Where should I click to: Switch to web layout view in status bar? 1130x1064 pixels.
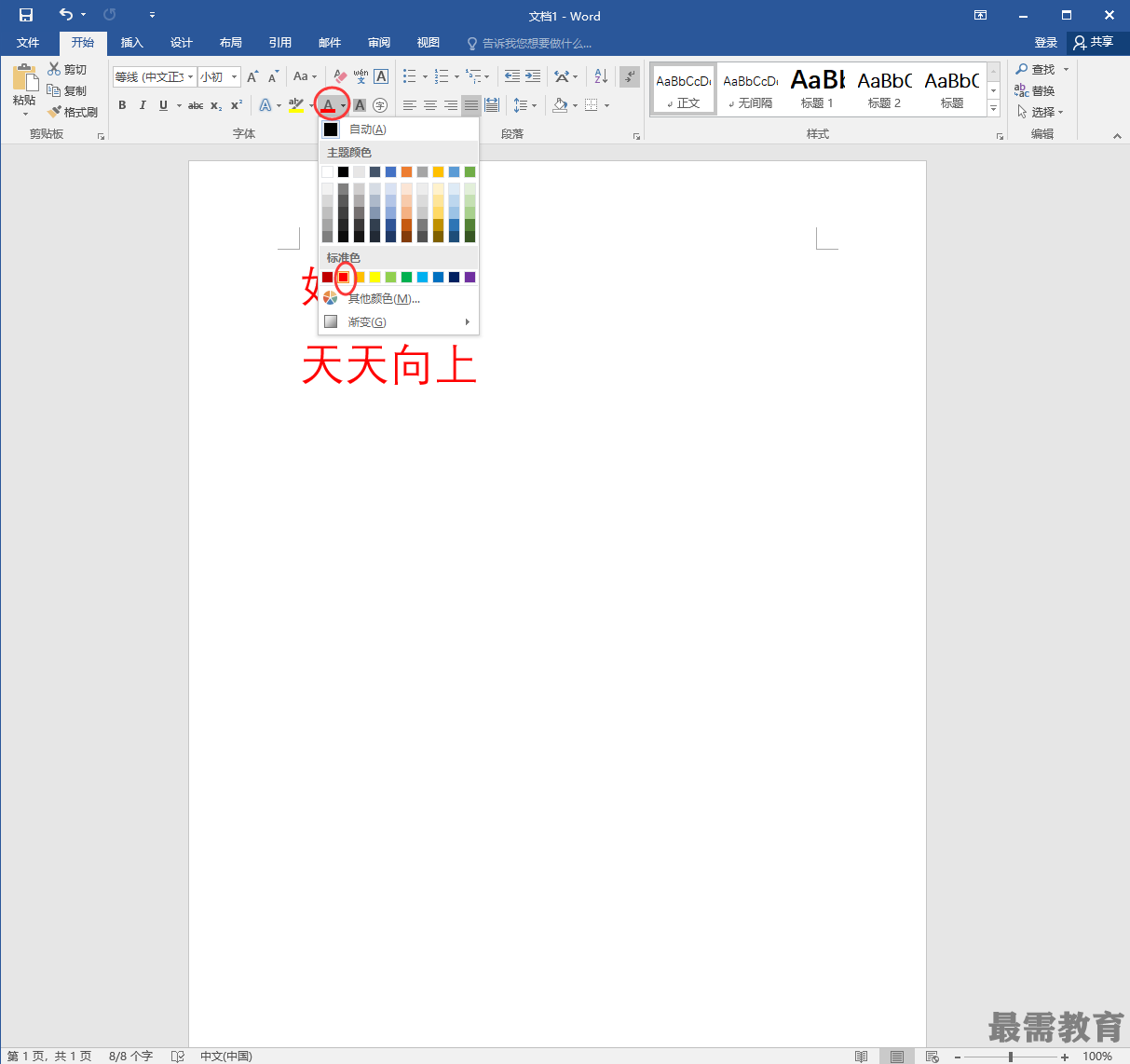click(933, 1056)
